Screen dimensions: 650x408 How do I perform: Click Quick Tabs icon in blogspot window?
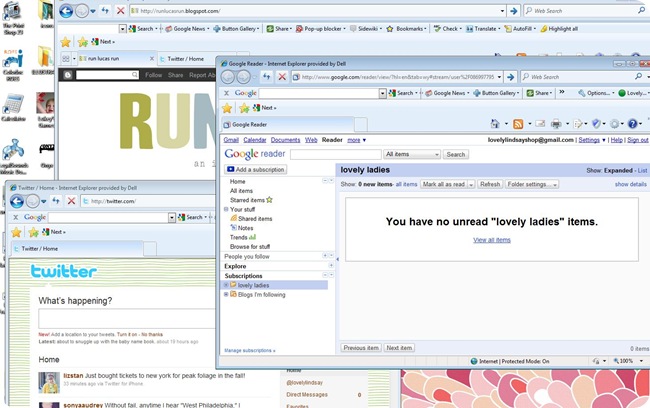pos(66,58)
